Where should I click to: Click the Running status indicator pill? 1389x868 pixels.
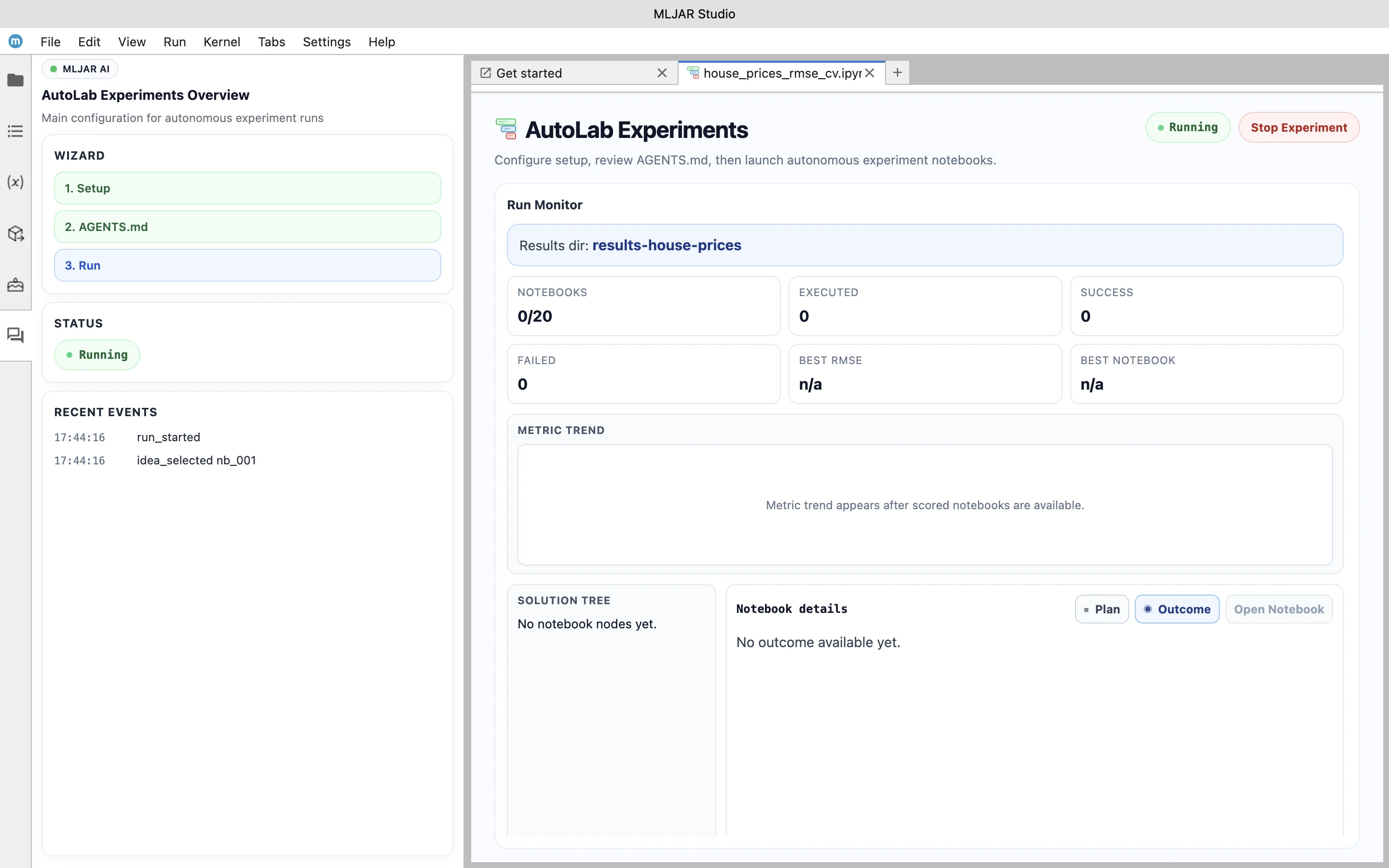click(1187, 127)
